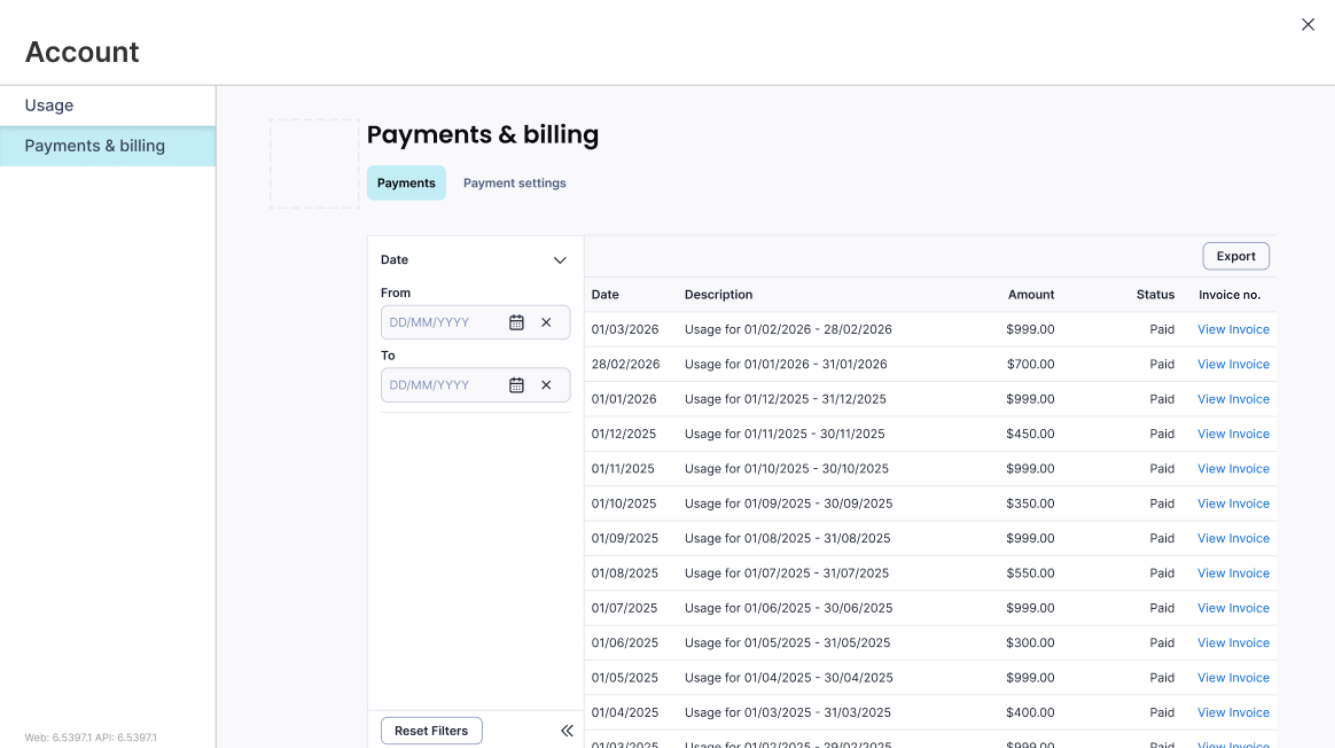
Task: Click 'Usage for 01/07/2025 - 31/07/2025' description
Action: click(787, 574)
